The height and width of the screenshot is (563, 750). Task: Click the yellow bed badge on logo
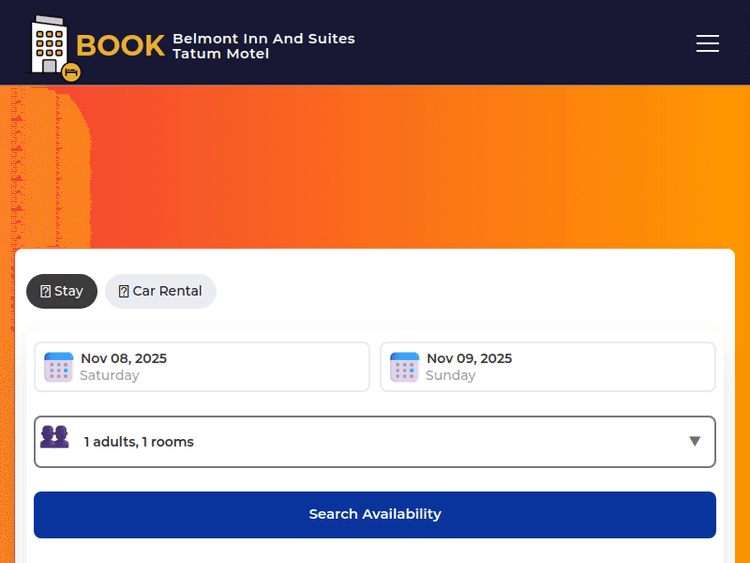[x=71, y=71]
